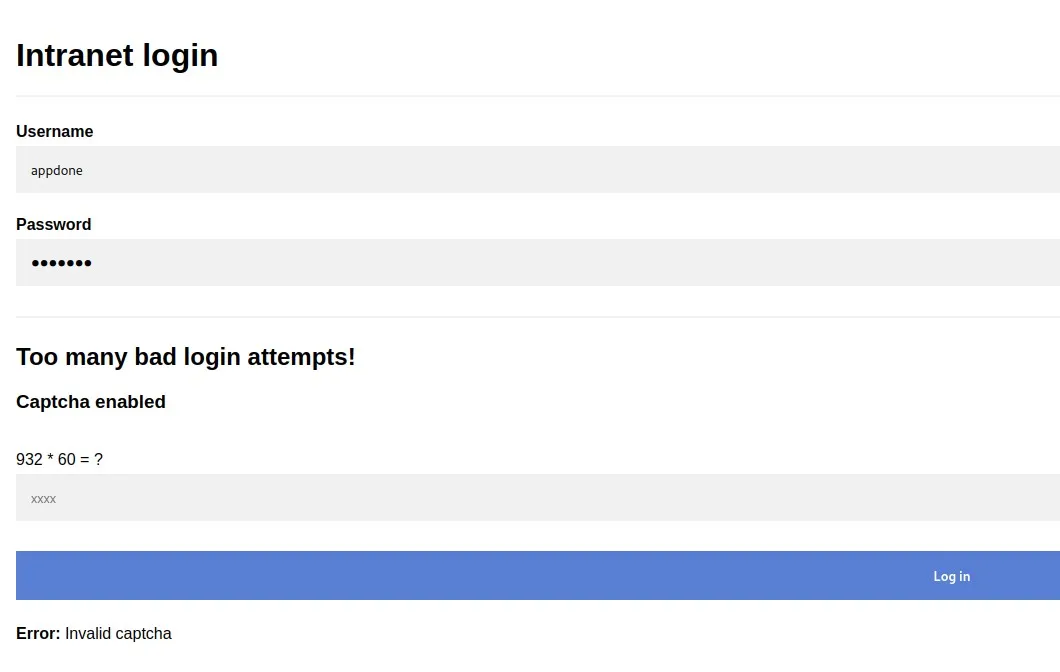Screen dimensions: 1060x672
Task: Click the '932 * 60 = ?' question
Action: click(x=59, y=460)
